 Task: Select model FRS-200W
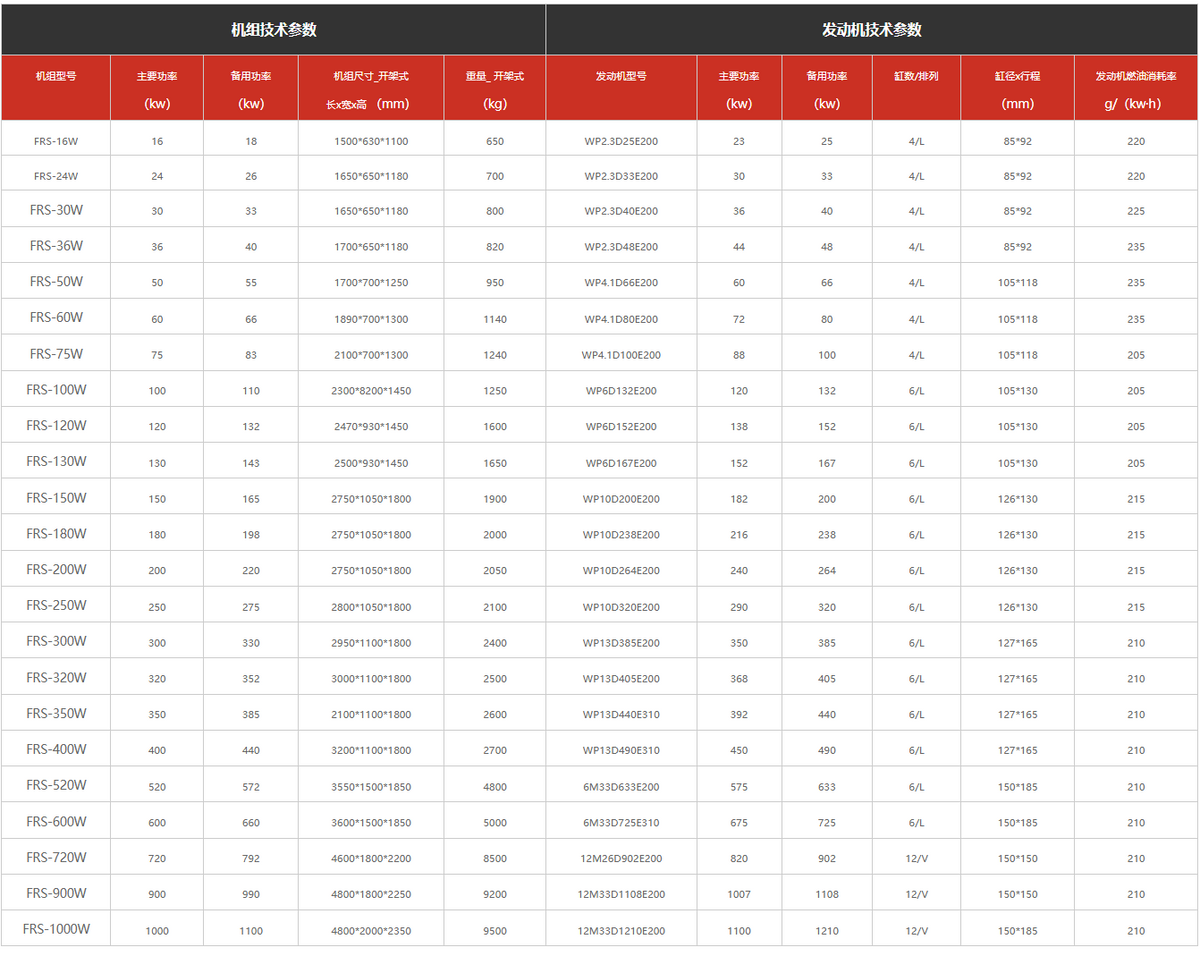[56, 570]
